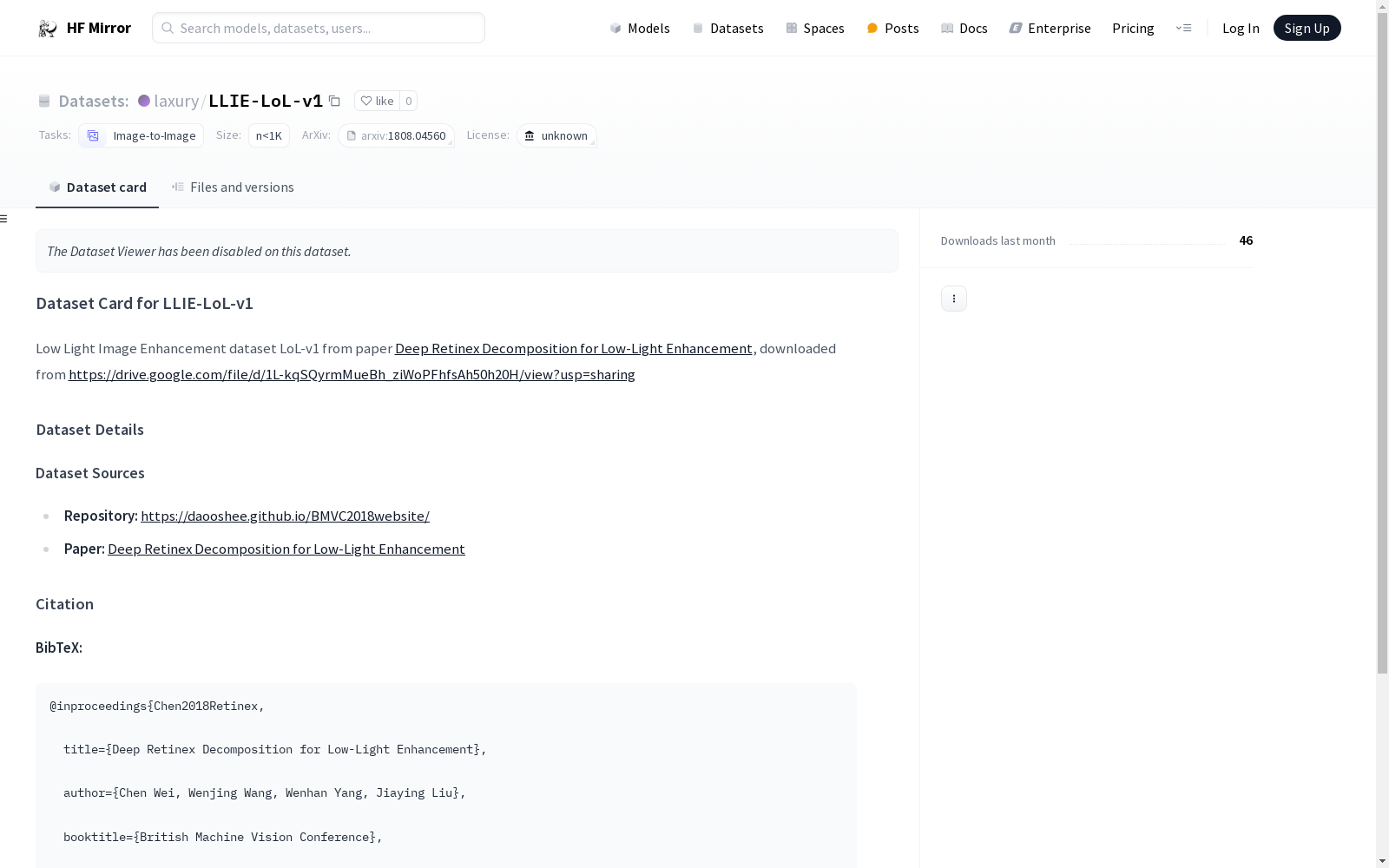This screenshot has width=1389, height=868.
Task: Click the scrollbar down arrow
Action: pos(1382,861)
